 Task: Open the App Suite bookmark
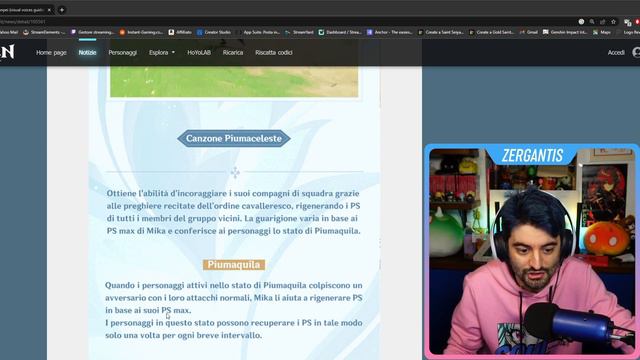pos(258,32)
